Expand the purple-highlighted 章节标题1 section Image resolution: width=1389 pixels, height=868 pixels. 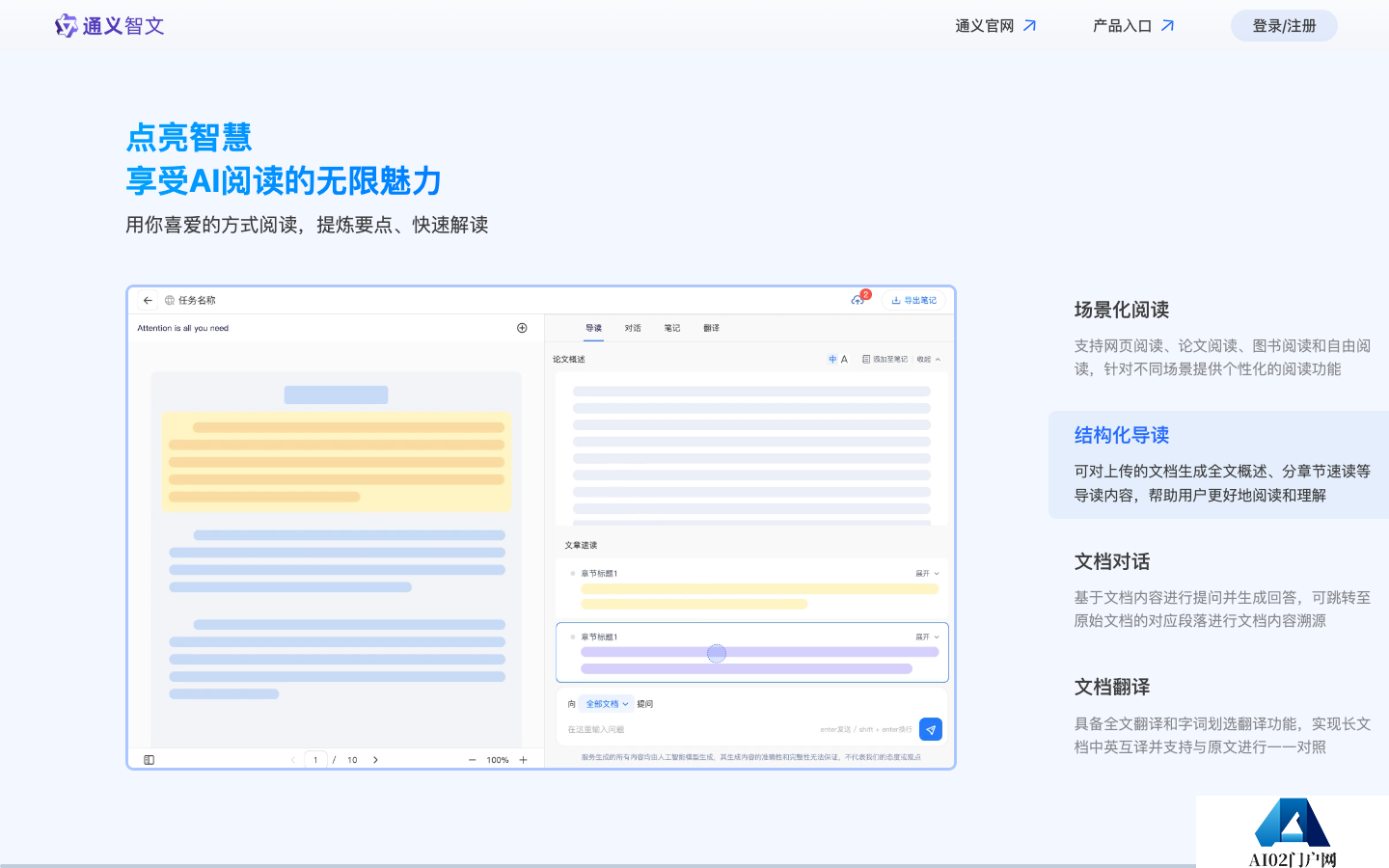(927, 637)
